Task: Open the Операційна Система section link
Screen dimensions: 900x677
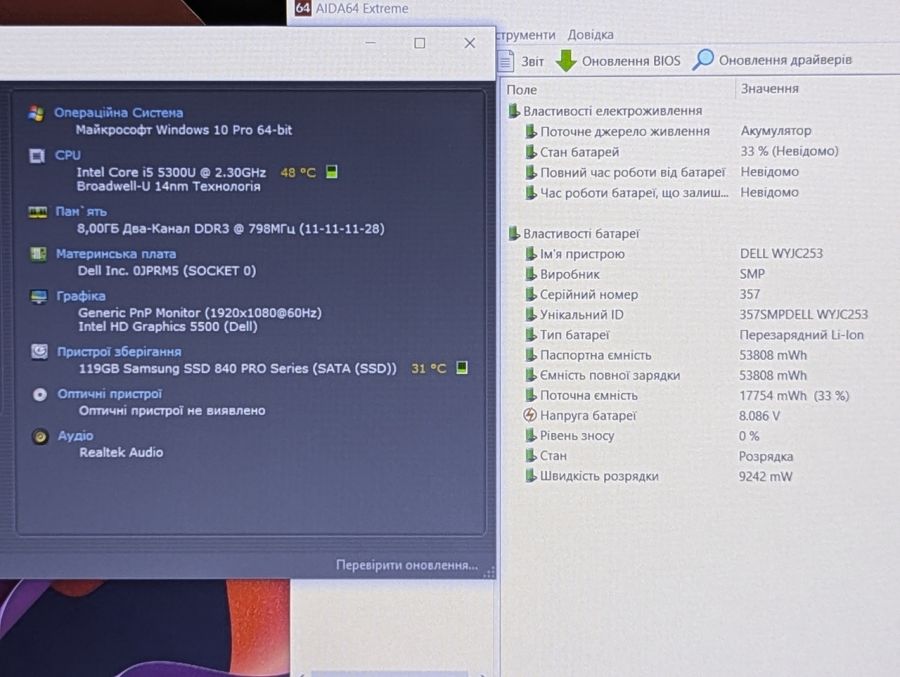Action: (x=118, y=113)
